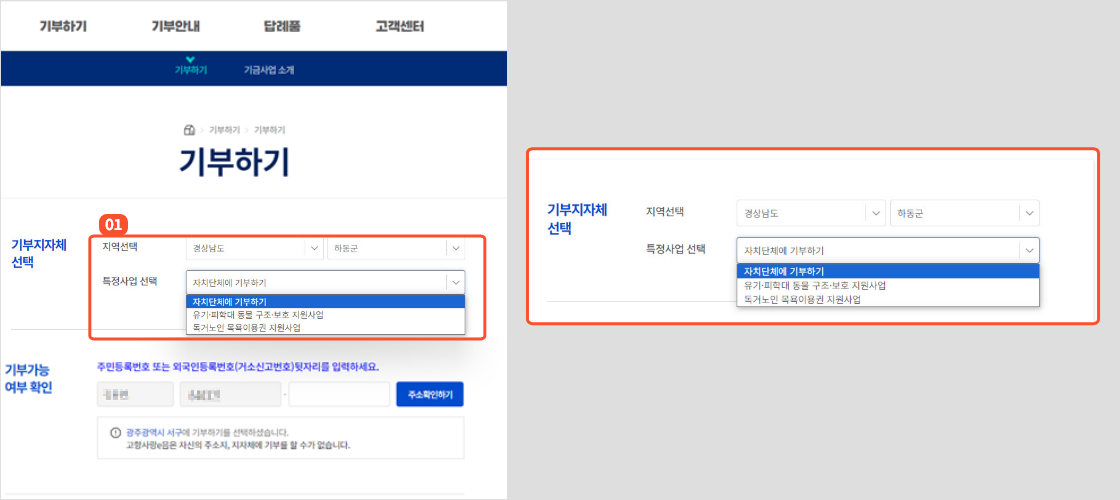Click the last 기부하기 breadcrumb link
The width and height of the screenshot is (1120, 500).
tap(270, 130)
